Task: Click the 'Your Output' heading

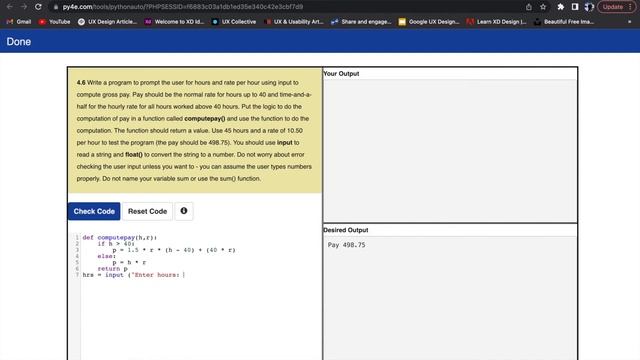Action: (341, 73)
